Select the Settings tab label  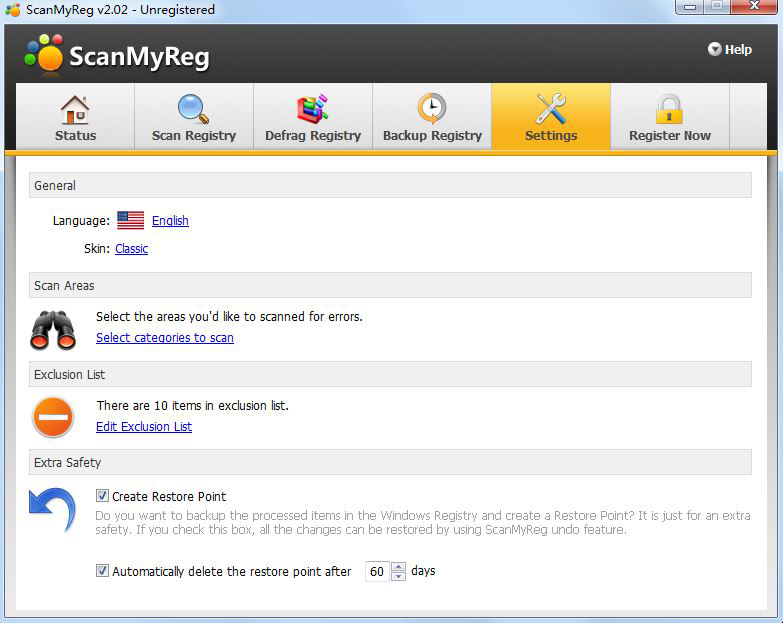(551, 136)
